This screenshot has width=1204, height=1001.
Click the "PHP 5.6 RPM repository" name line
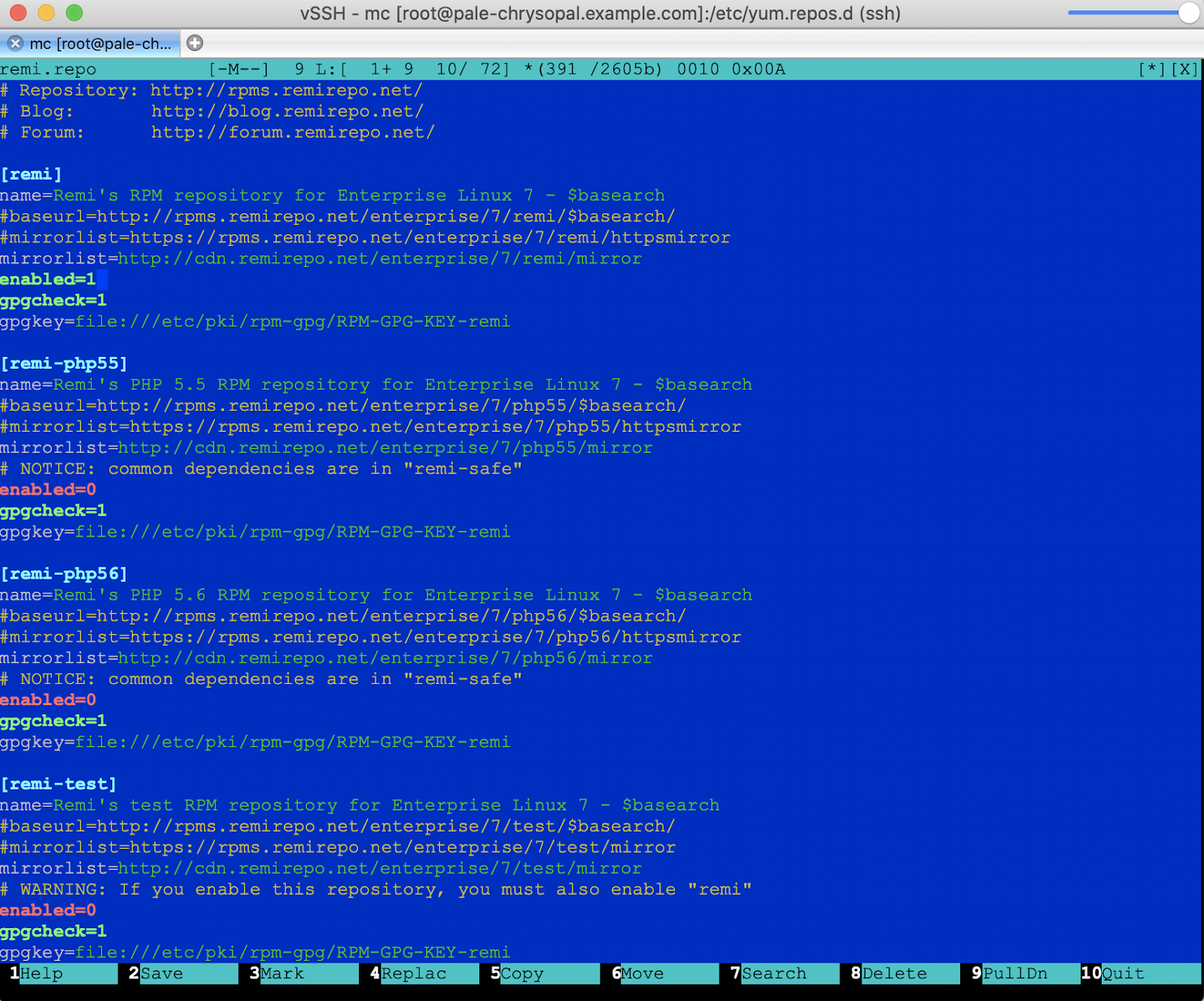point(376,595)
